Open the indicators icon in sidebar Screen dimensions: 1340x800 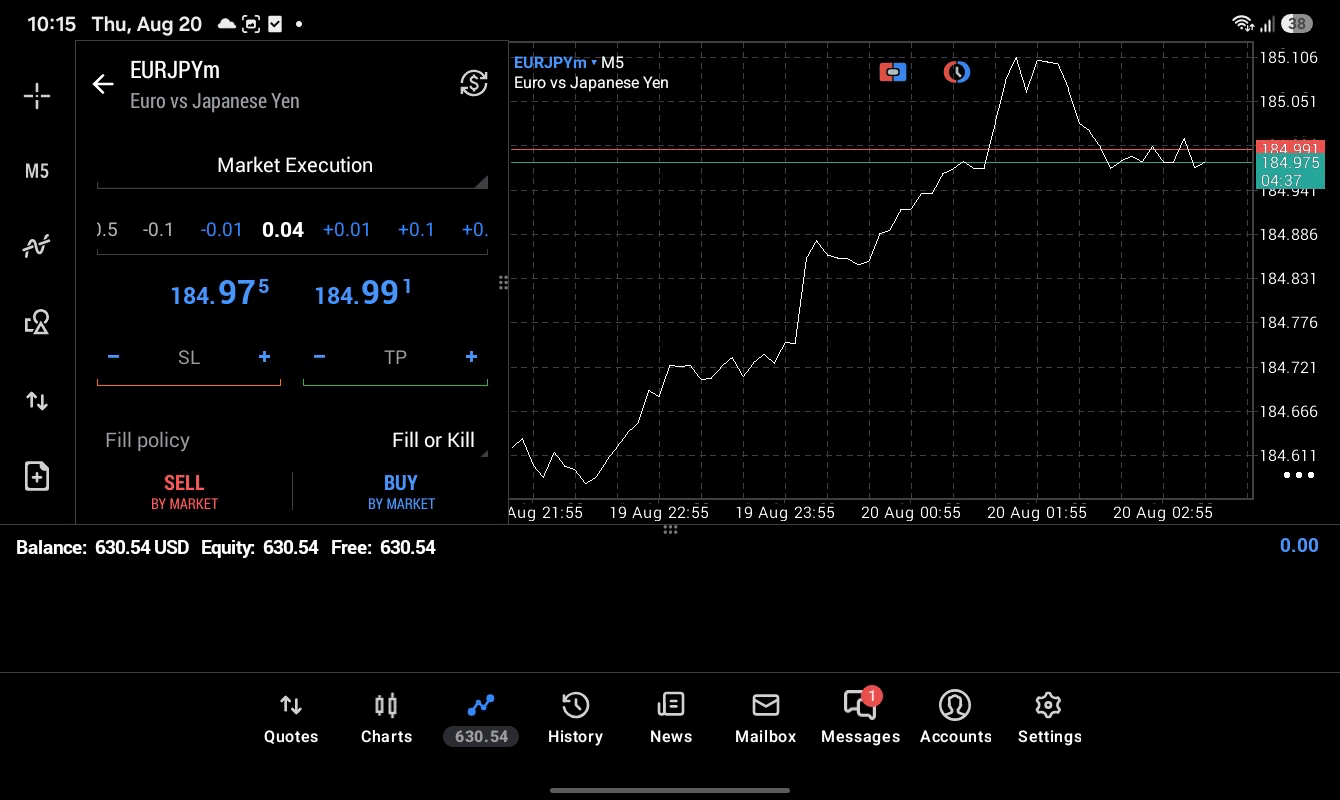coord(37,245)
